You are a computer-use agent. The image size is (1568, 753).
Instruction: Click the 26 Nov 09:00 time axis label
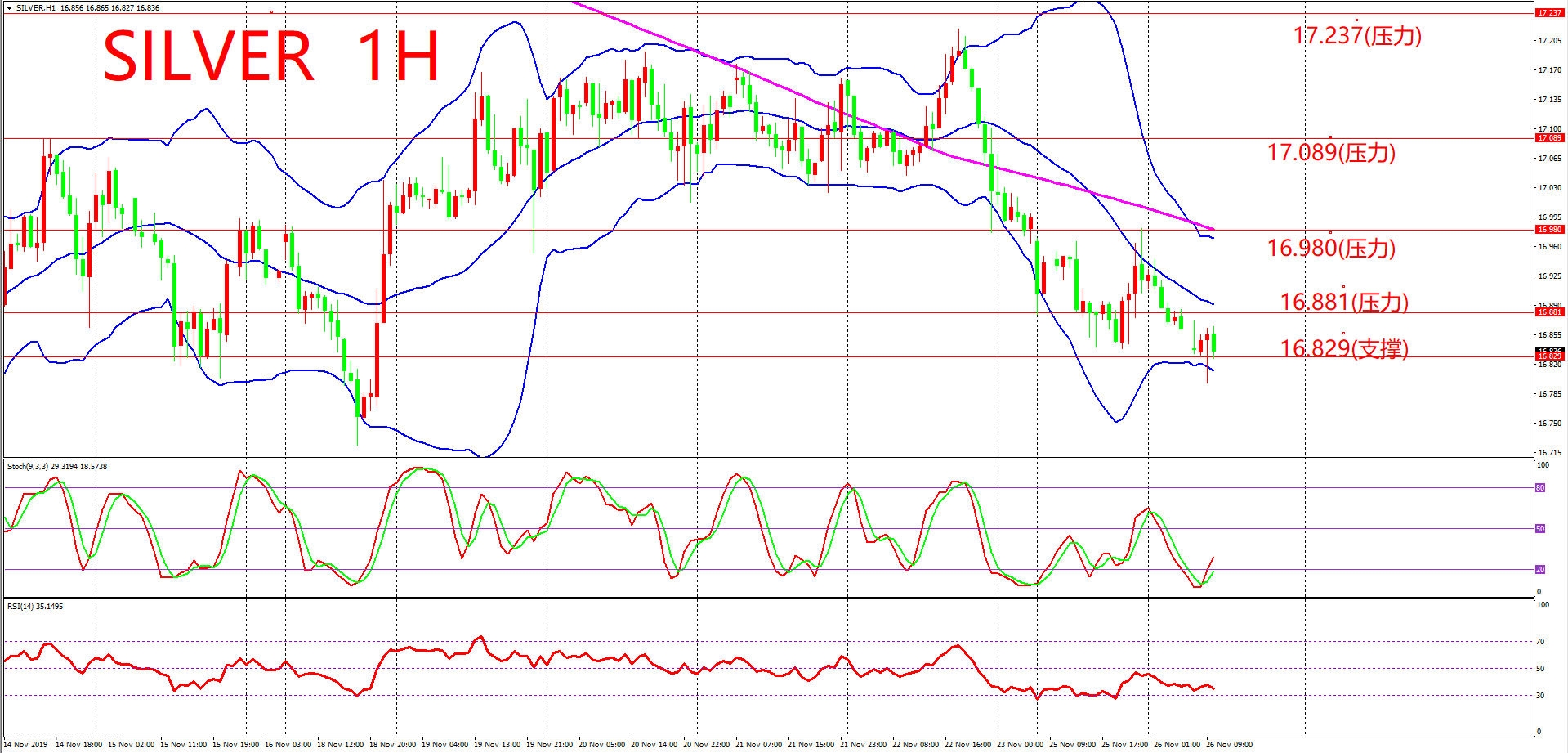[1229, 745]
